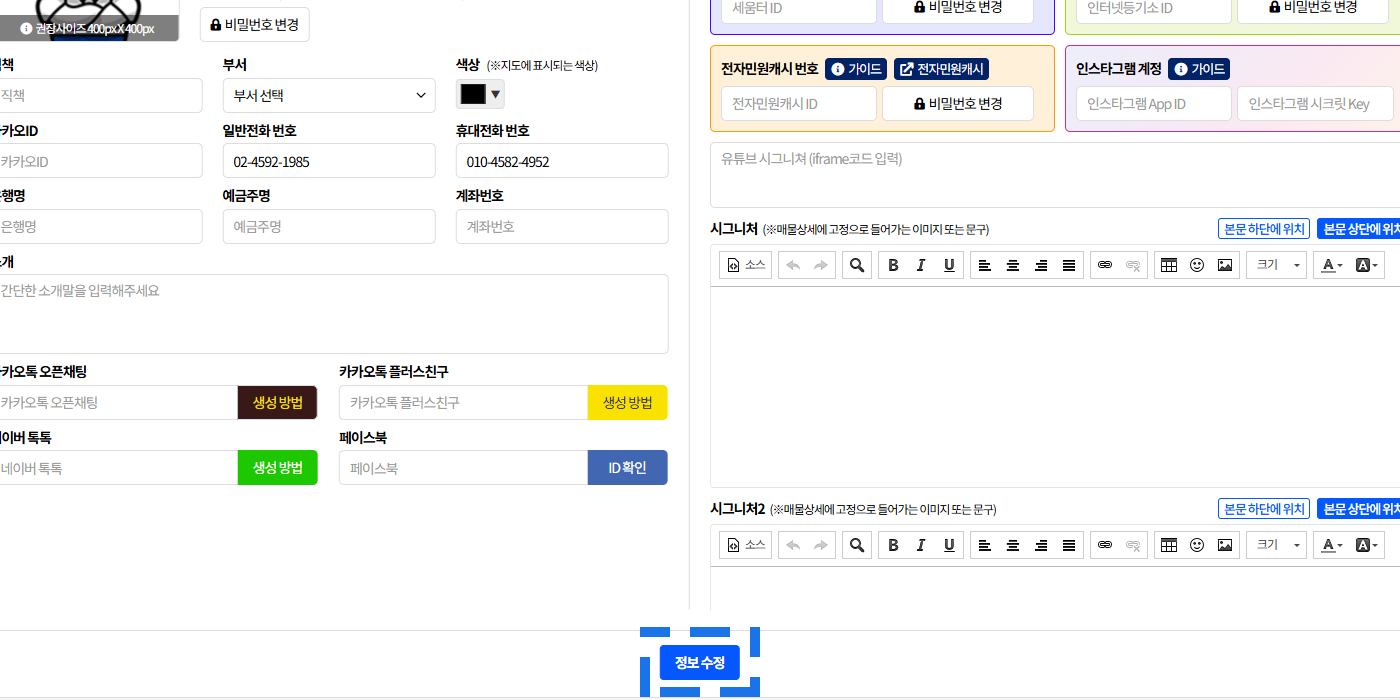Click the 정보 수정 button
This screenshot has height=700, width=1400.
(x=700, y=663)
